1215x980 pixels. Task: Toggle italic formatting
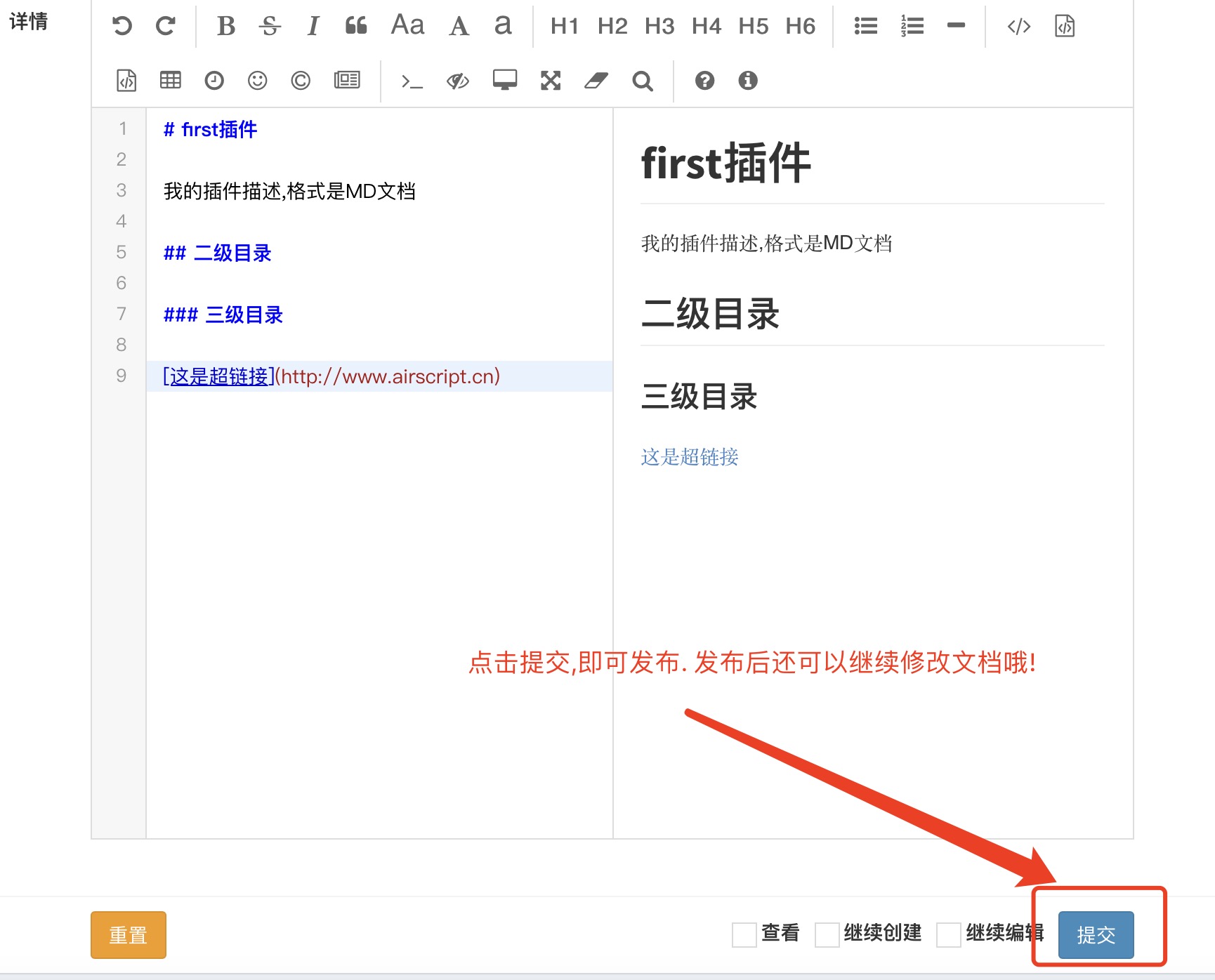[x=313, y=26]
